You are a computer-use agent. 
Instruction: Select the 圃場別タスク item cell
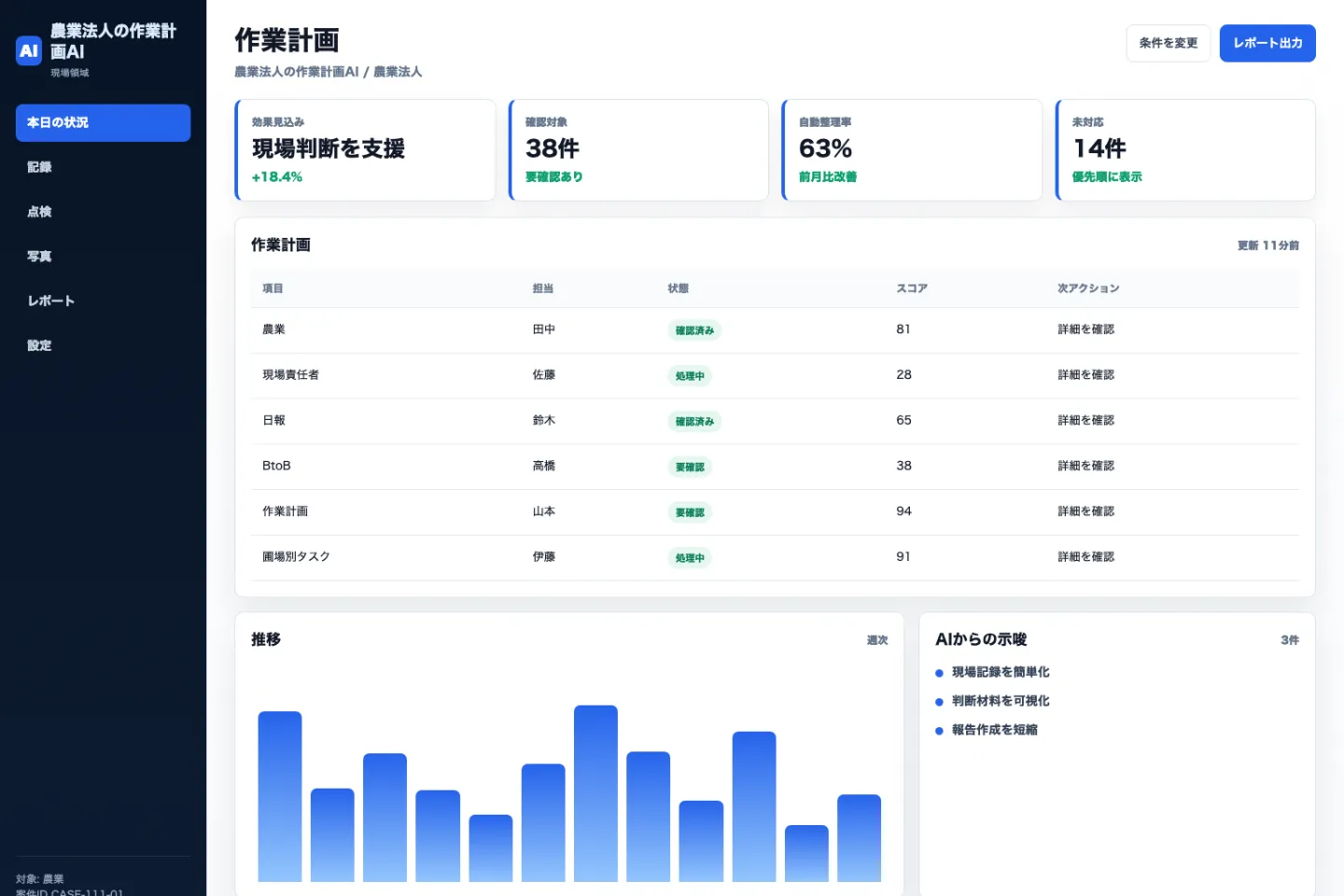point(296,557)
